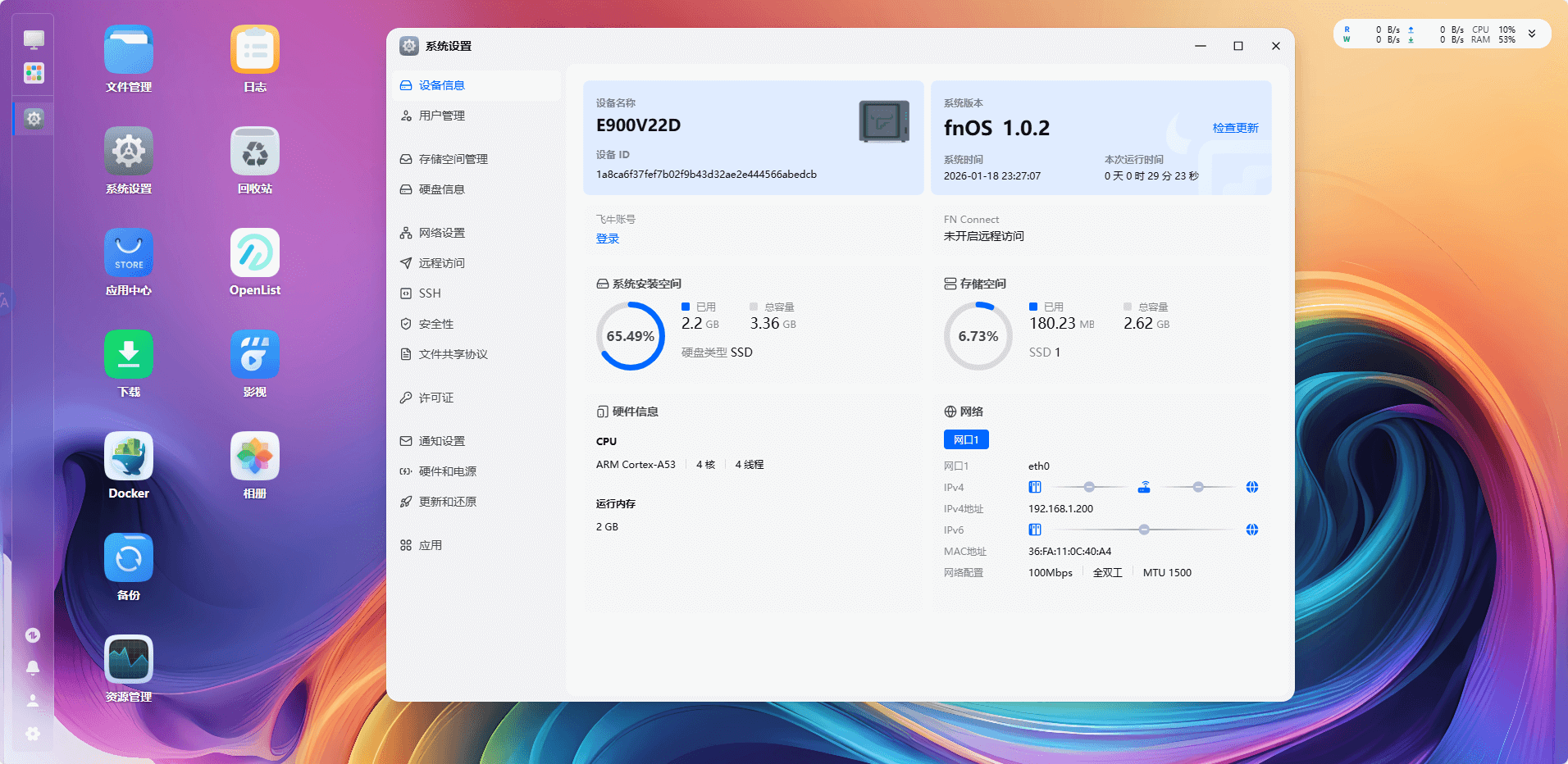The width and height of the screenshot is (1568, 764).
Task: Open the 资源管理 resource monitor icon
Action: [x=129, y=660]
